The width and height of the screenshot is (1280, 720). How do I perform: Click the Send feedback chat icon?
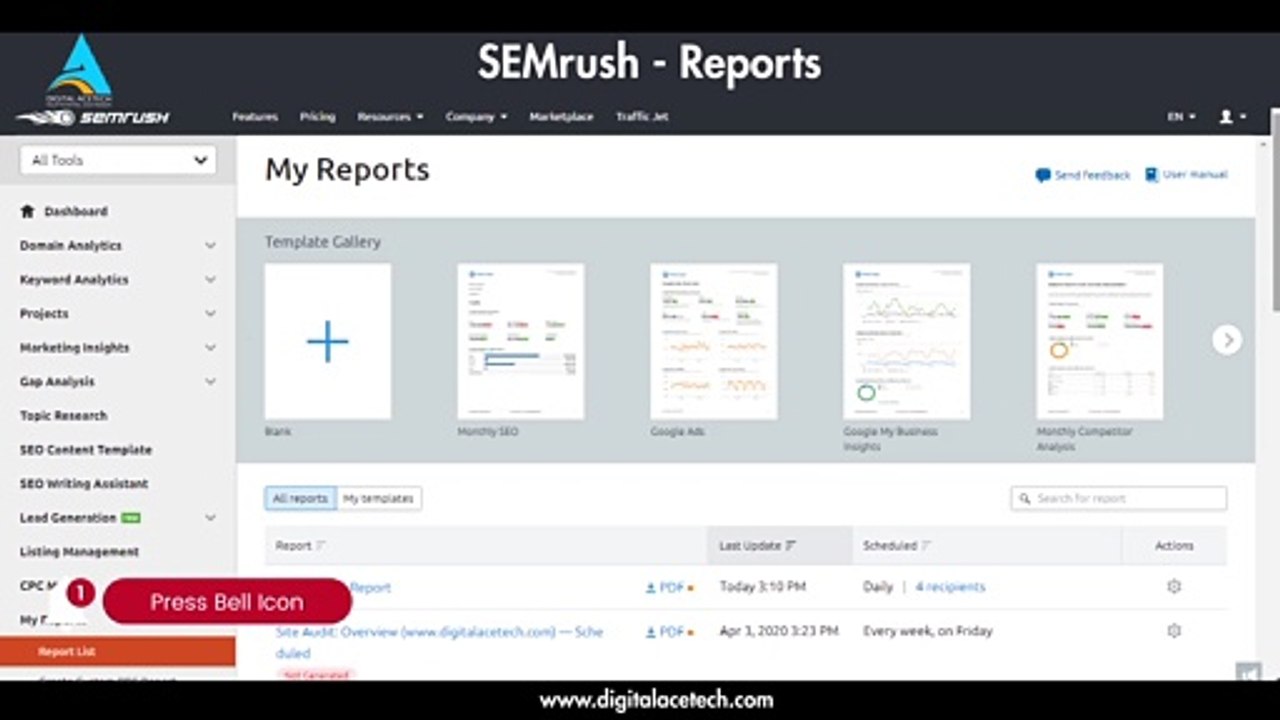[1043, 175]
